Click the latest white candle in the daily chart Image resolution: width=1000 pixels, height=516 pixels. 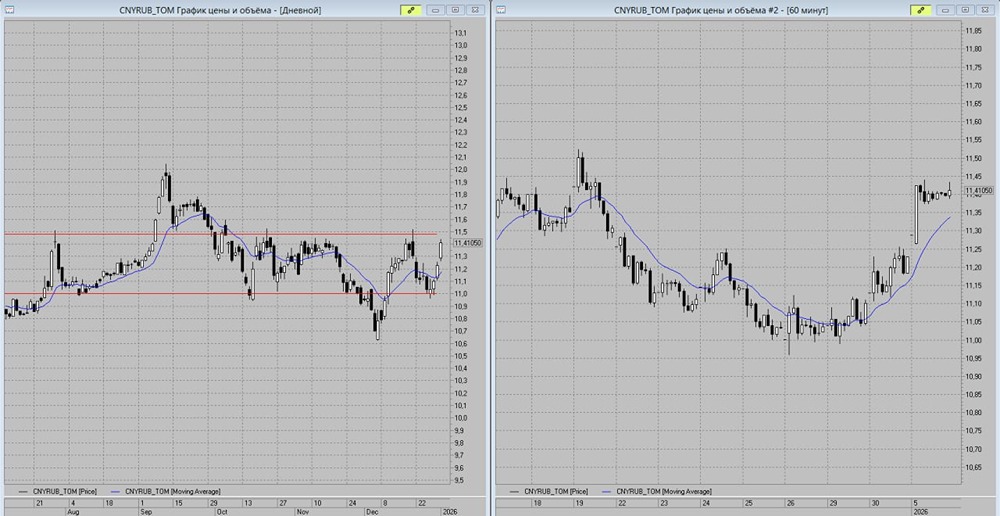point(441,249)
